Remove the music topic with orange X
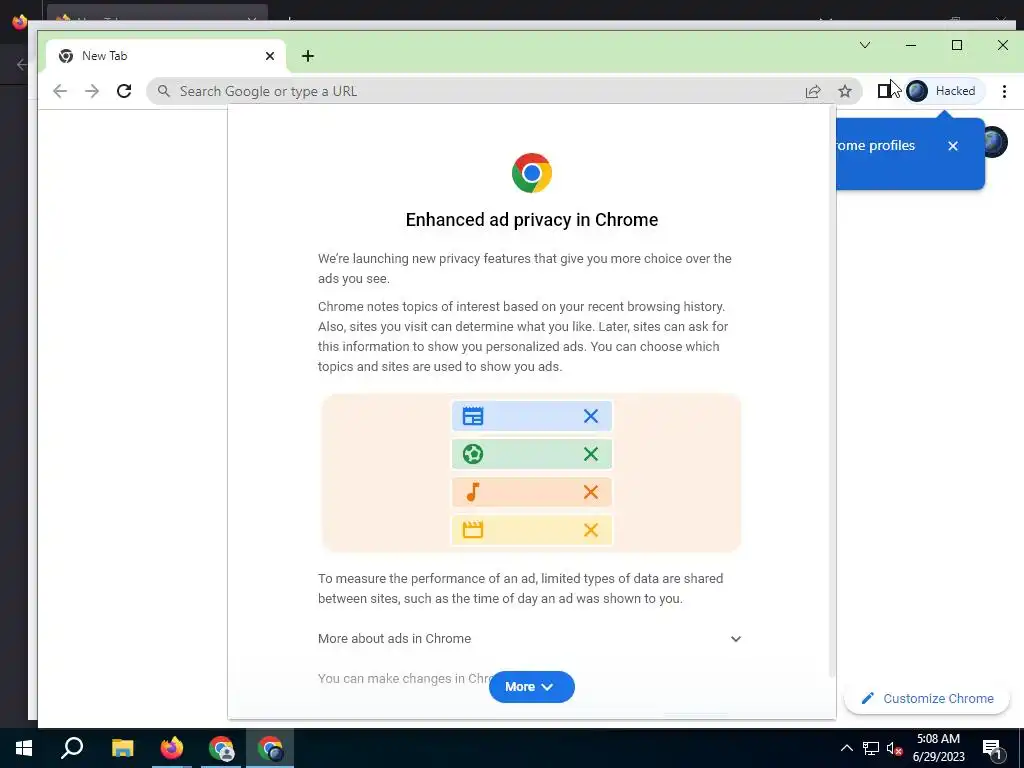Viewport: 1024px width, 768px height. (590, 492)
